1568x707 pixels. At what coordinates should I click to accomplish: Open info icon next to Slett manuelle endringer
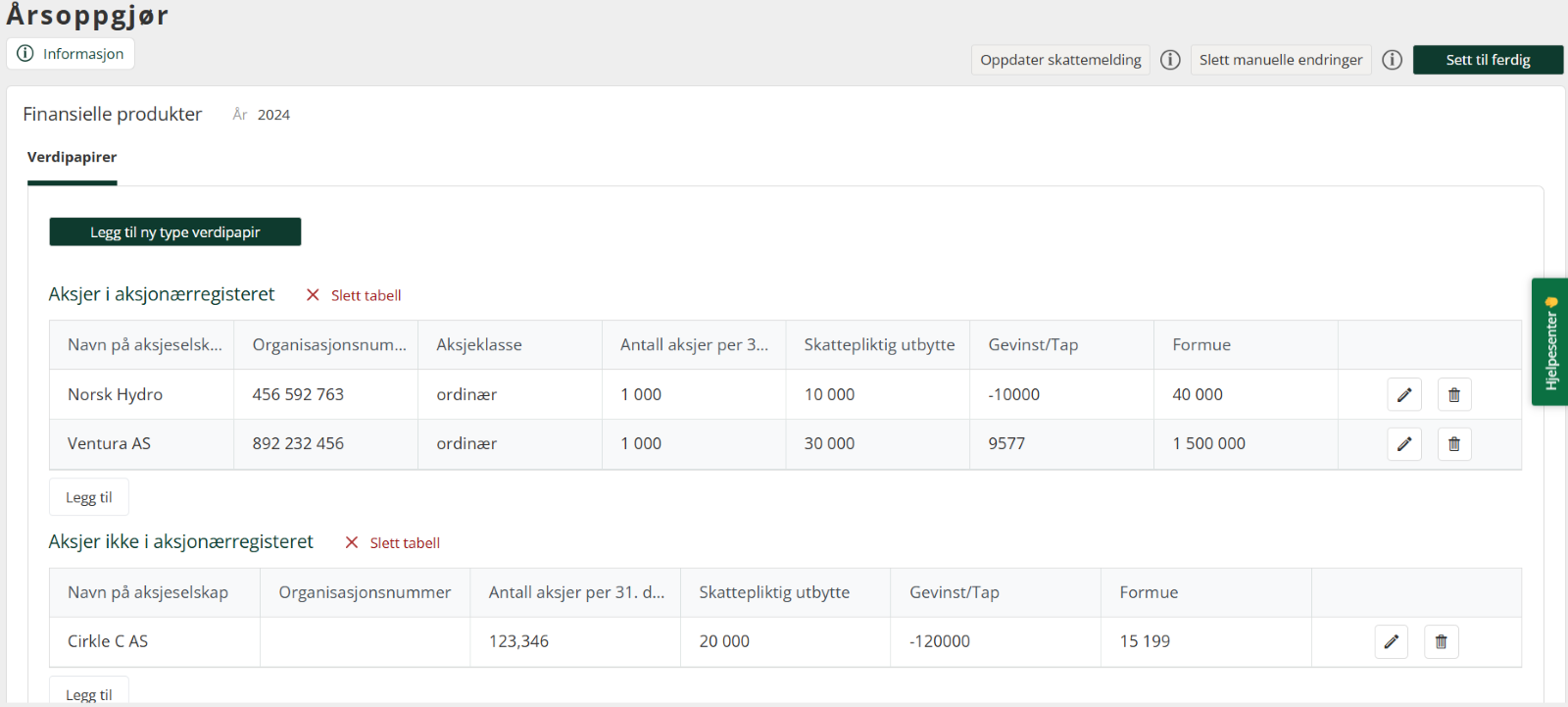(x=1392, y=60)
